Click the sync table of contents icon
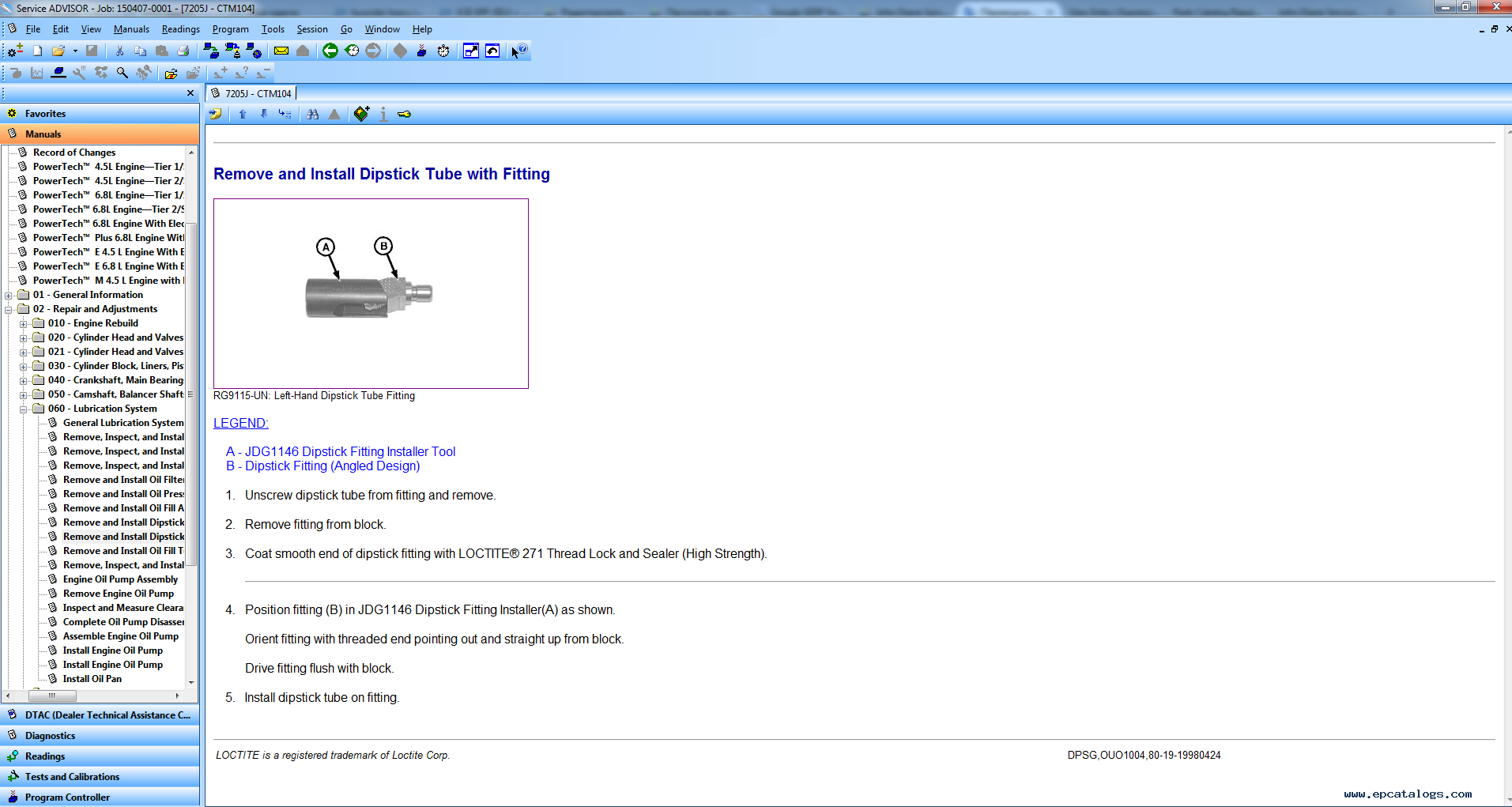1512x807 pixels. [x=285, y=114]
